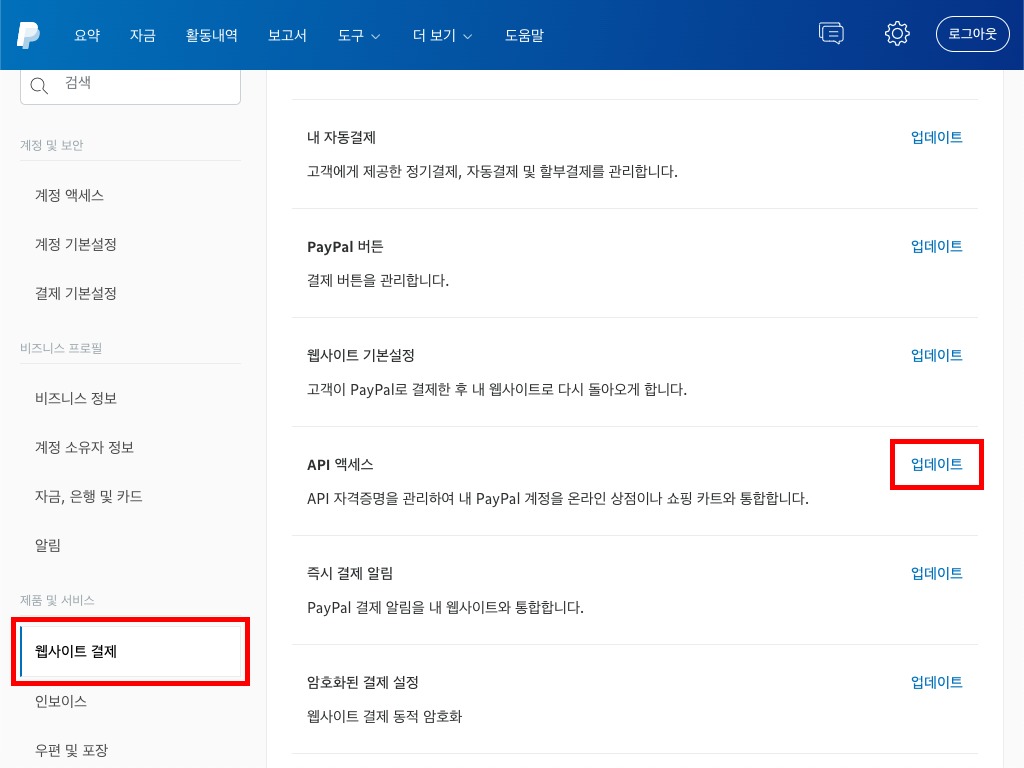Click the 즉시 결제 알림 heading
The height and width of the screenshot is (768, 1024).
coord(350,573)
